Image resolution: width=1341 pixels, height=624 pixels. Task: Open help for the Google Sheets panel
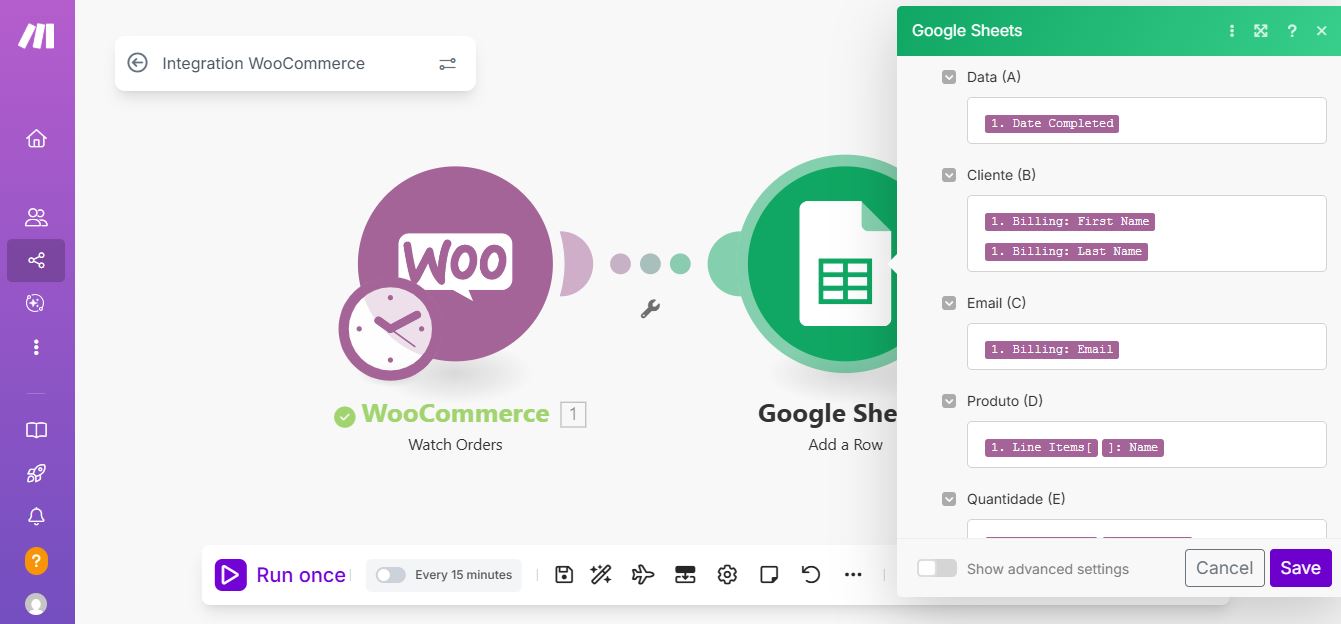point(1292,31)
